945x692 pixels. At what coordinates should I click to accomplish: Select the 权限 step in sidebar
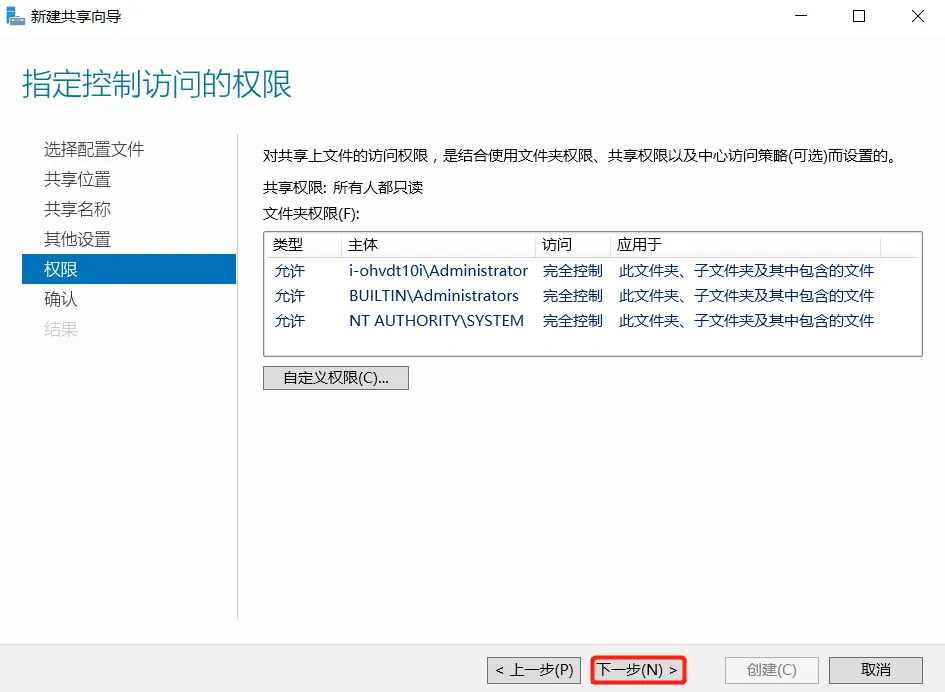tap(61, 269)
